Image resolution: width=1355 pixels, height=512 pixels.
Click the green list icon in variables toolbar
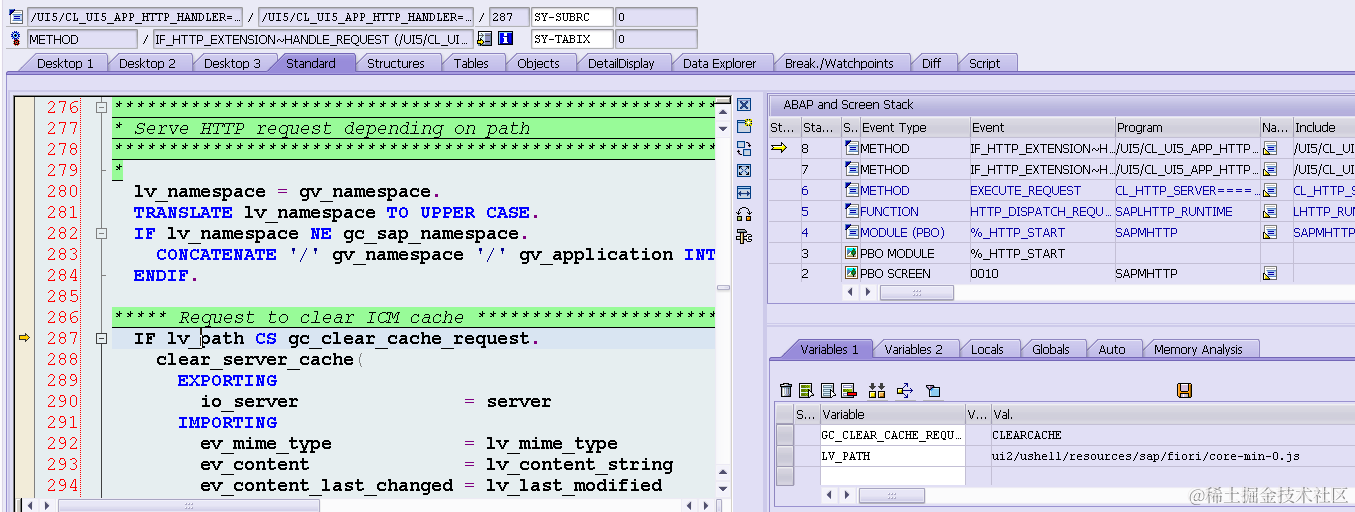[x=807, y=390]
